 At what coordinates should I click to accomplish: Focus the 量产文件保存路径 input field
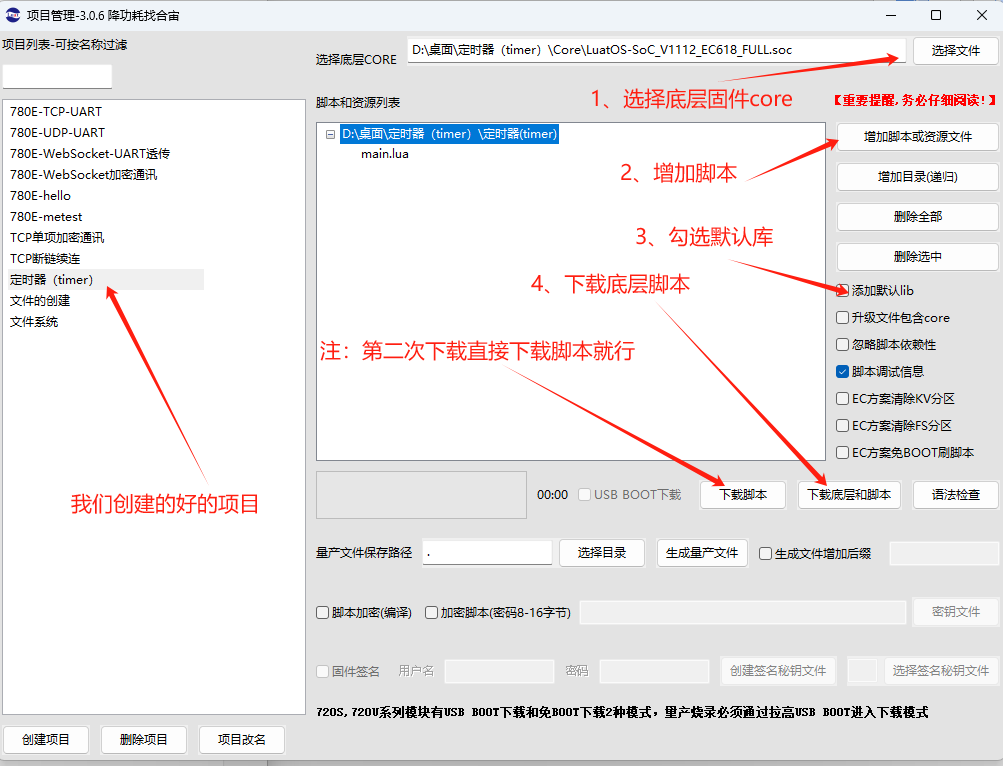tap(487, 553)
